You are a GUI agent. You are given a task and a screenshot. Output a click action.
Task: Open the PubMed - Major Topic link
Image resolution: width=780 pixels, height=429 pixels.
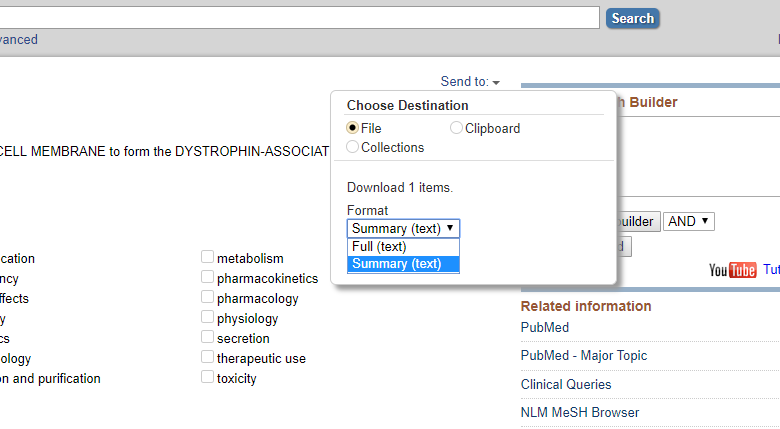584,356
